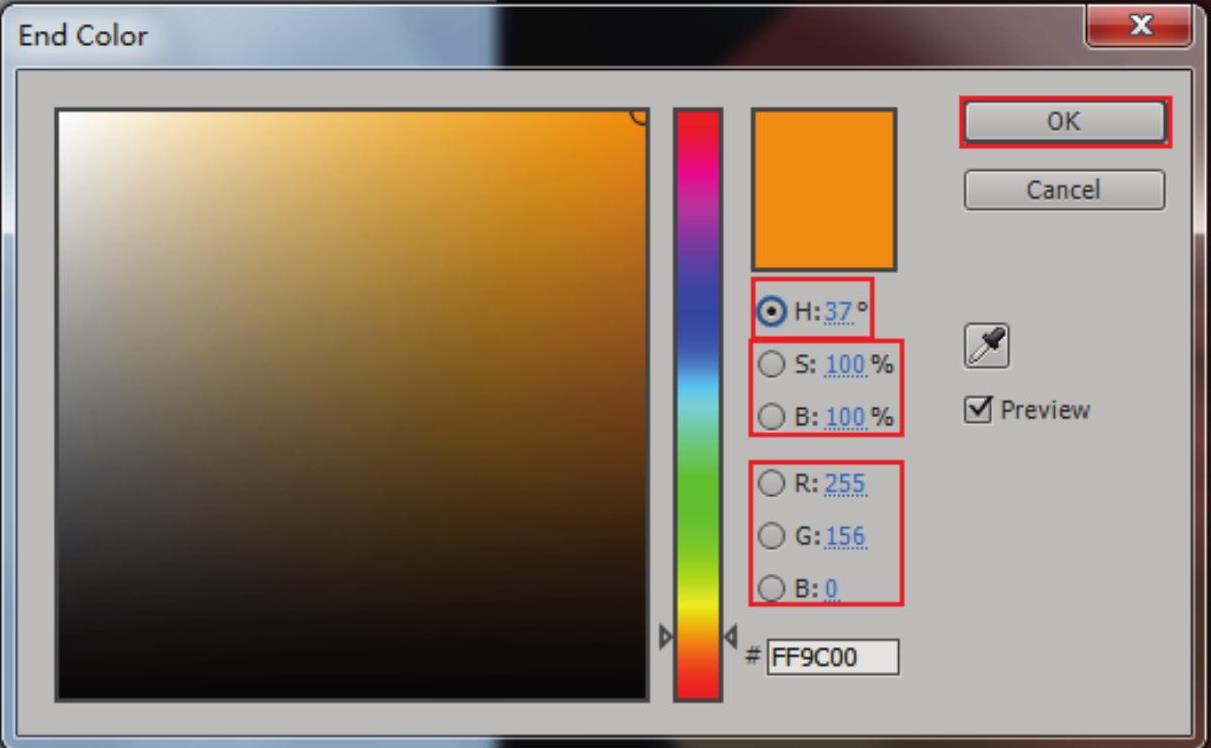Viewport: 1211px width, 748px height.
Task: Click the red value 255
Action: (x=845, y=484)
